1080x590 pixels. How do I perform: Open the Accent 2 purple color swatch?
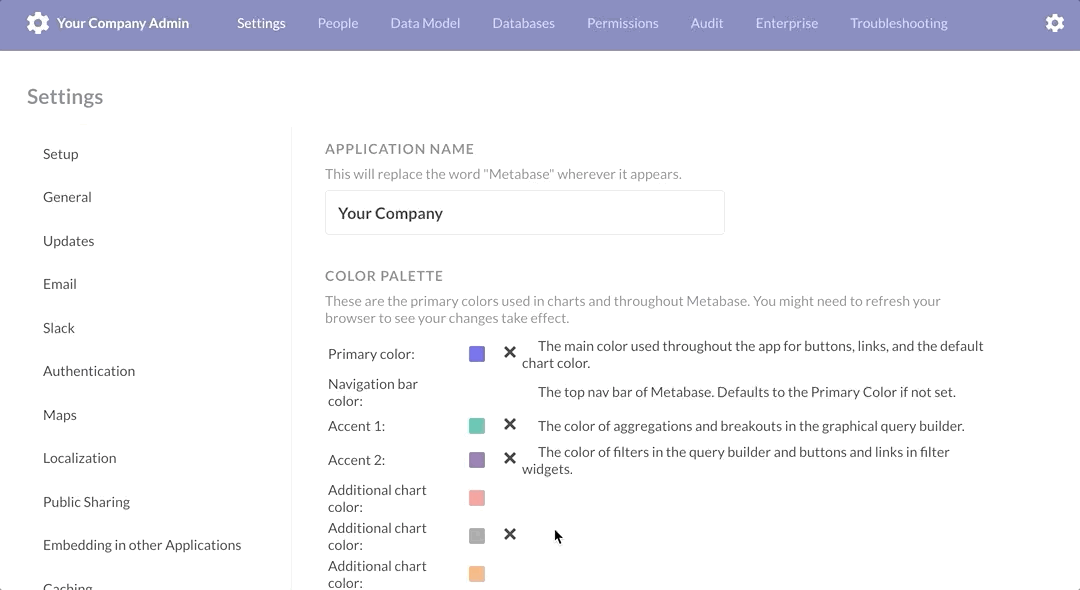coord(477,460)
